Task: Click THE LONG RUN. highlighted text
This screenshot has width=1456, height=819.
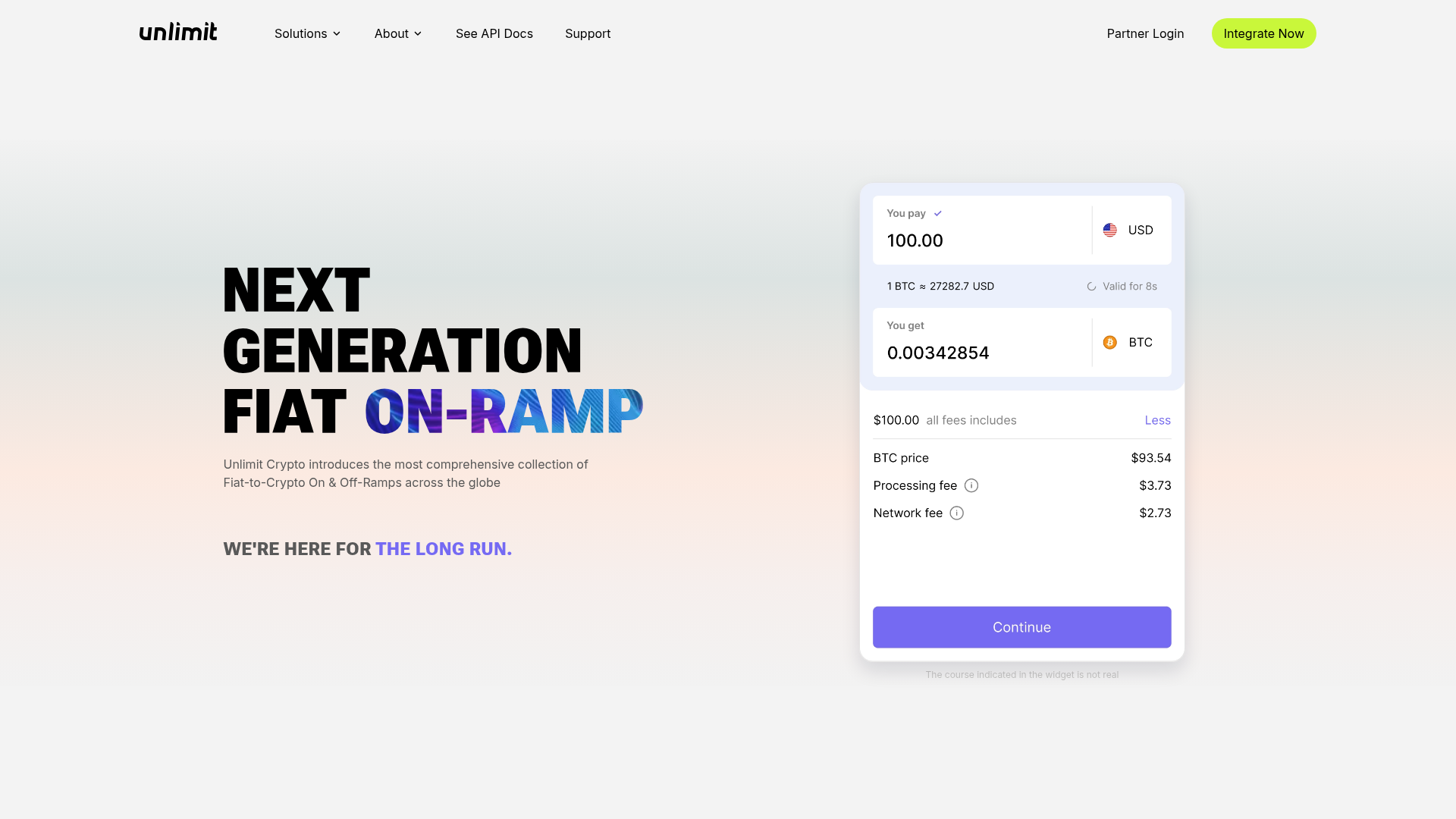Action: (444, 549)
